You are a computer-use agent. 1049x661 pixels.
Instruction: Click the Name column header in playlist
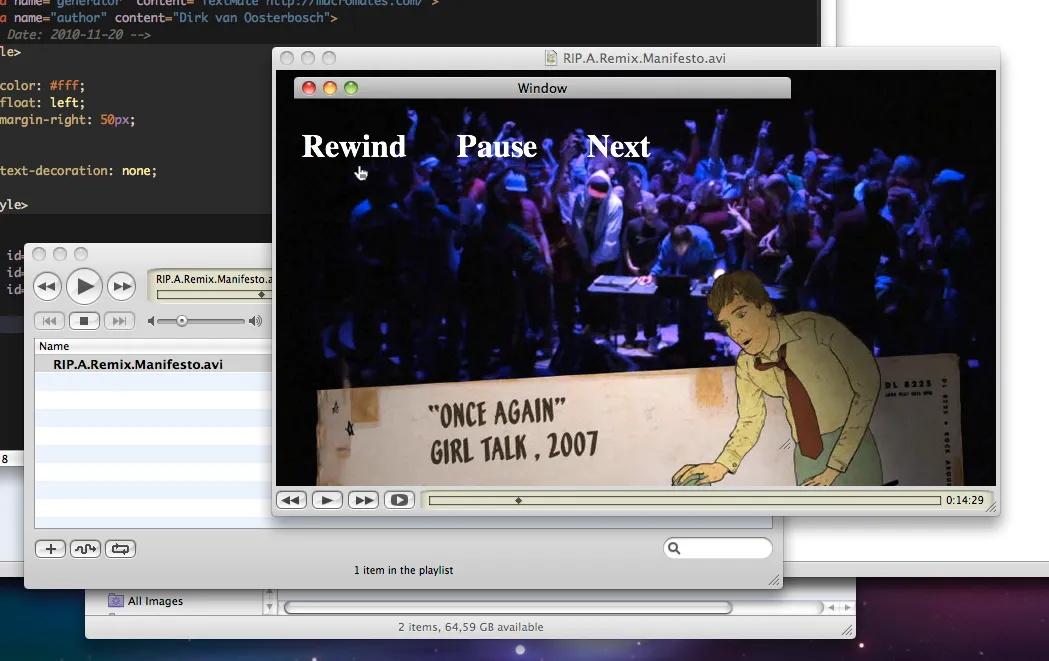153,346
